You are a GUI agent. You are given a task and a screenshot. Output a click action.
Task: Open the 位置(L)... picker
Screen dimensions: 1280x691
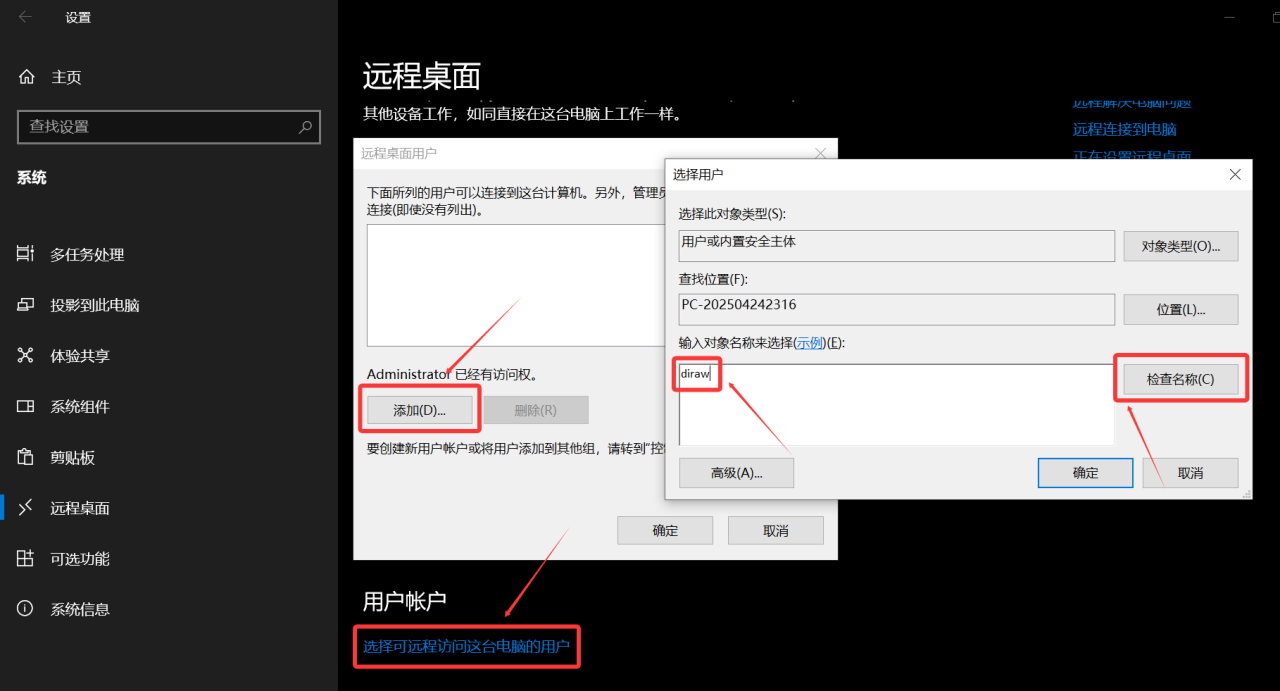[1180, 310]
